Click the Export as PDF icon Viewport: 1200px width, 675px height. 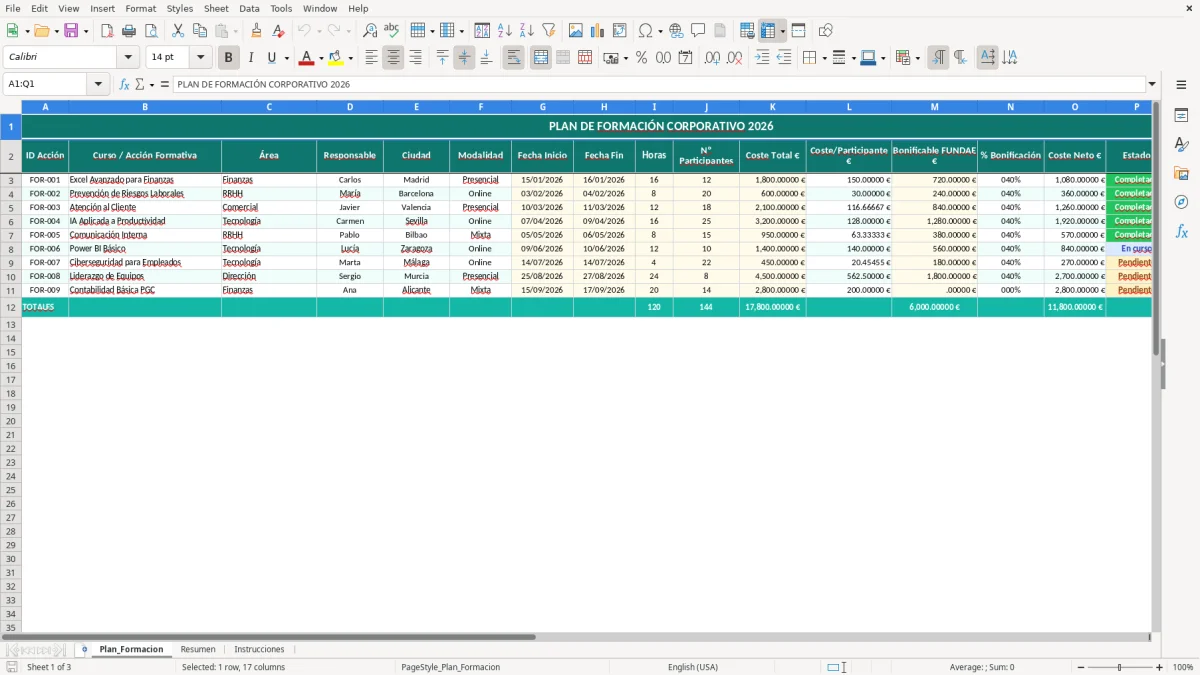(x=107, y=31)
